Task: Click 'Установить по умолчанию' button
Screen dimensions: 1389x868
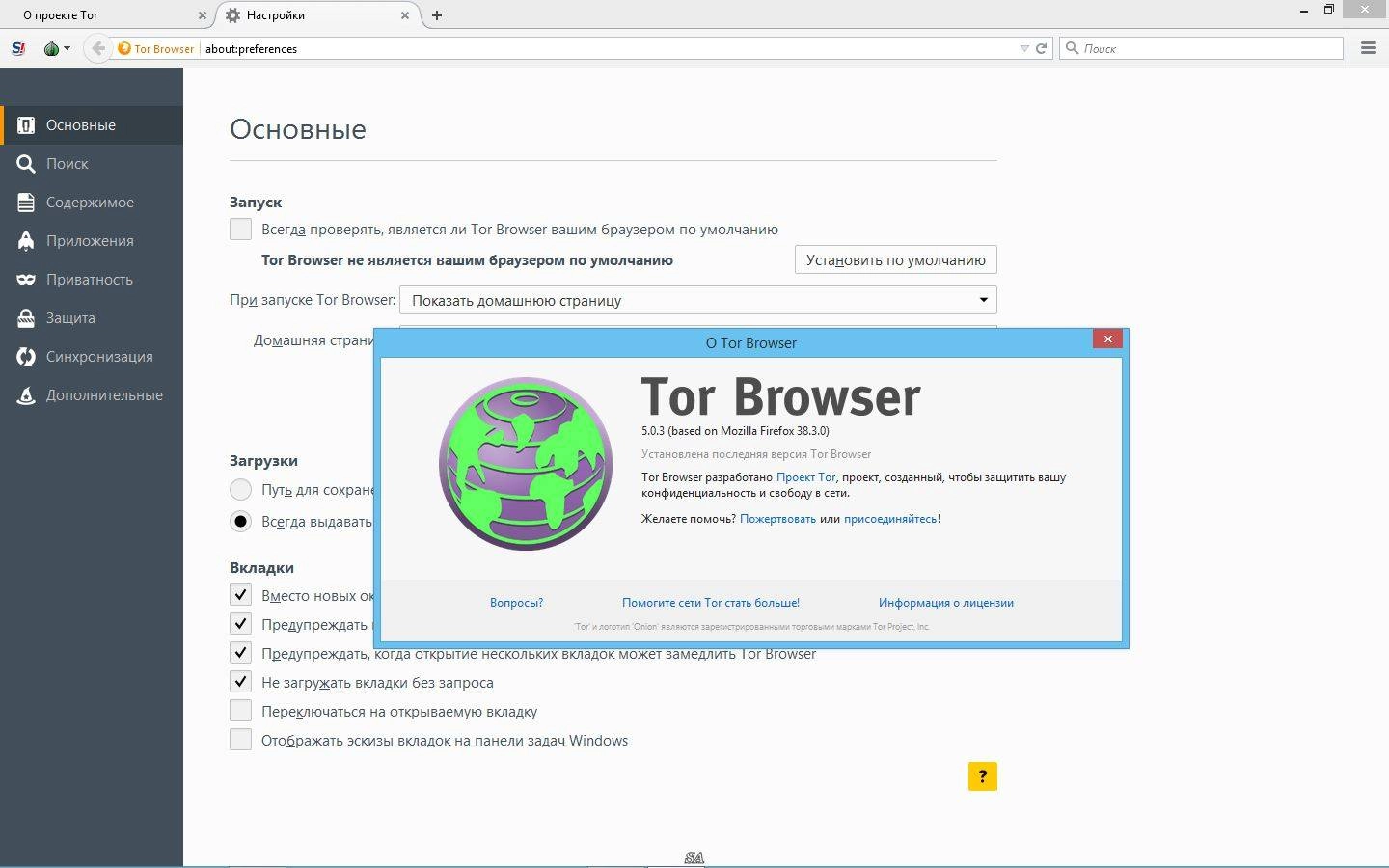Action: click(895, 259)
